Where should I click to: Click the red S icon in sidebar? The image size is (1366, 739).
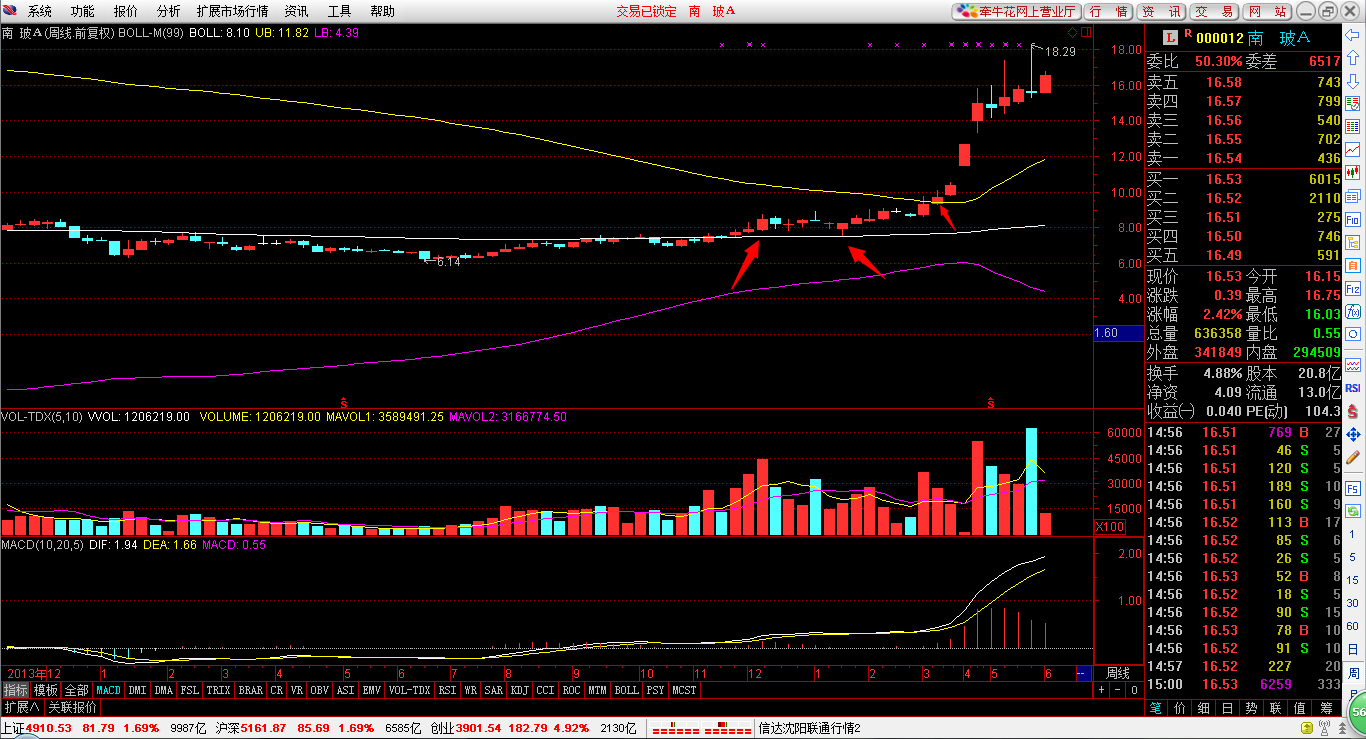[1353, 411]
